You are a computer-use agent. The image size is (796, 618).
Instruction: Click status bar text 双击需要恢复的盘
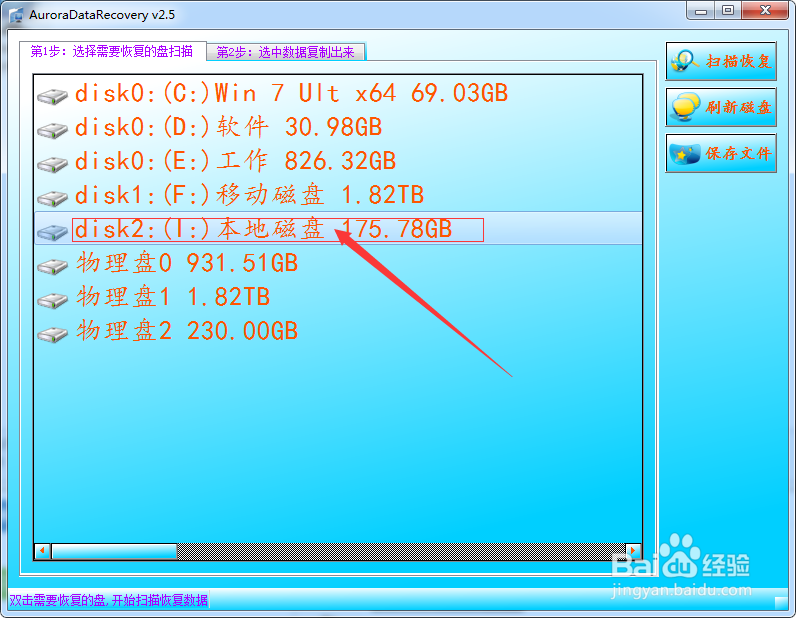coord(58,600)
